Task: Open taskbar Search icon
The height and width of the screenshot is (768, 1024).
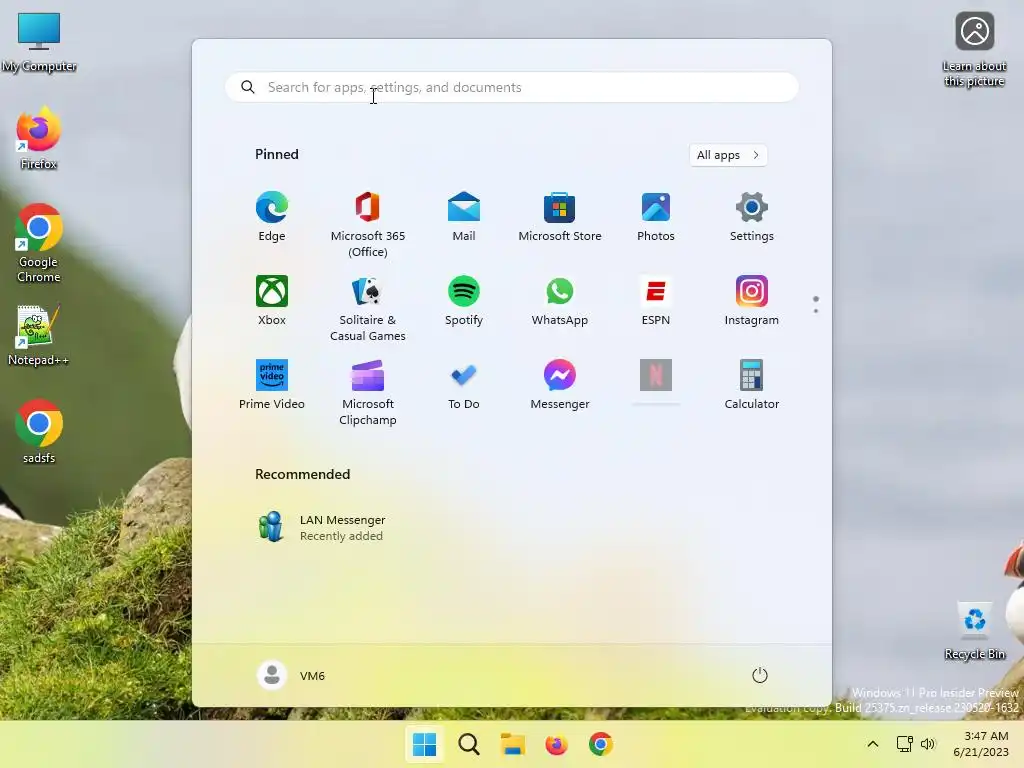Action: (469, 744)
